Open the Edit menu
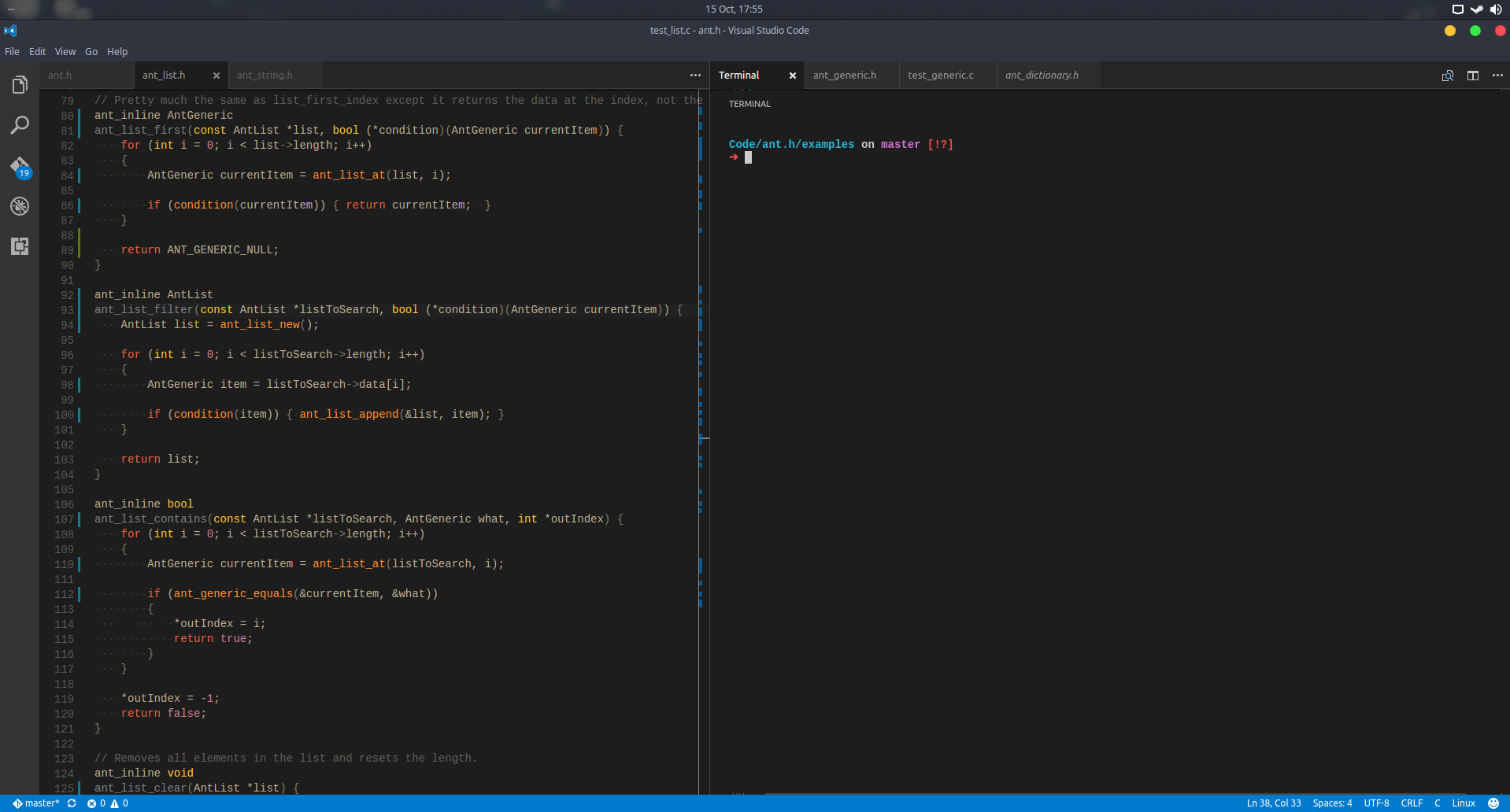The image size is (1510, 812). [37, 52]
